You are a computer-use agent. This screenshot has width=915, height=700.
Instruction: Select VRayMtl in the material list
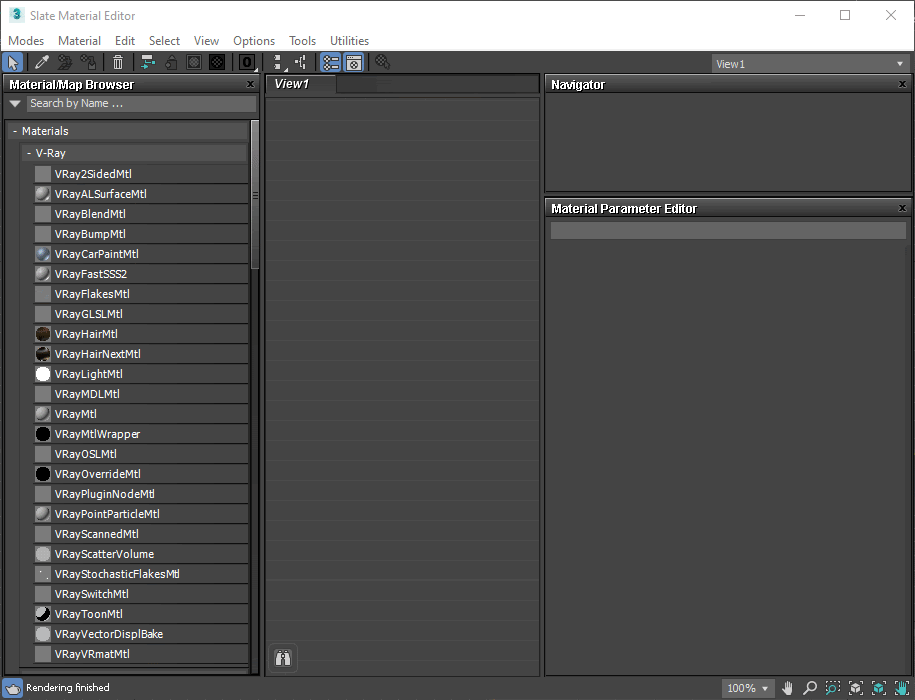(76, 414)
